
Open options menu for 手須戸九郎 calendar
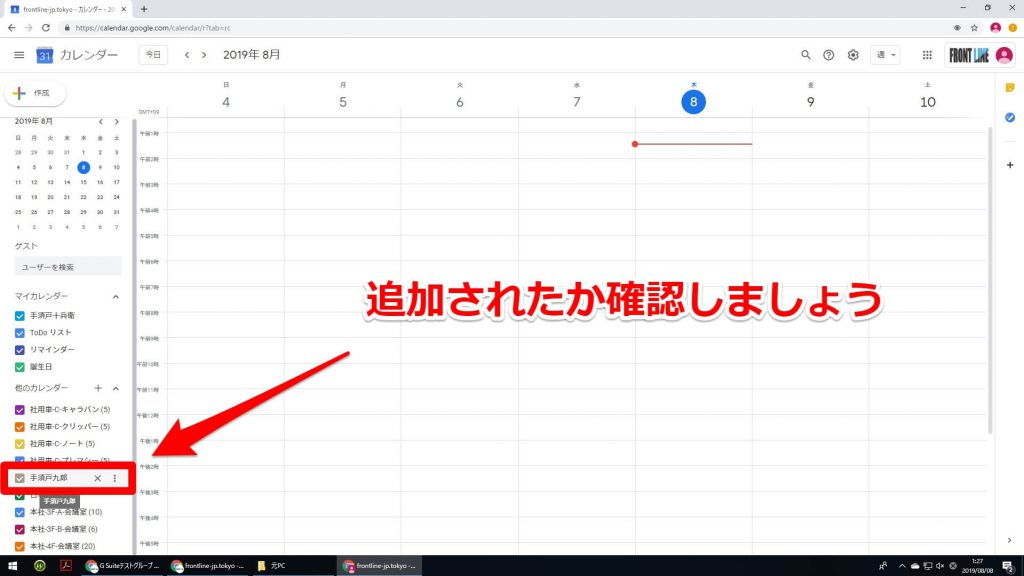coord(115,478)
